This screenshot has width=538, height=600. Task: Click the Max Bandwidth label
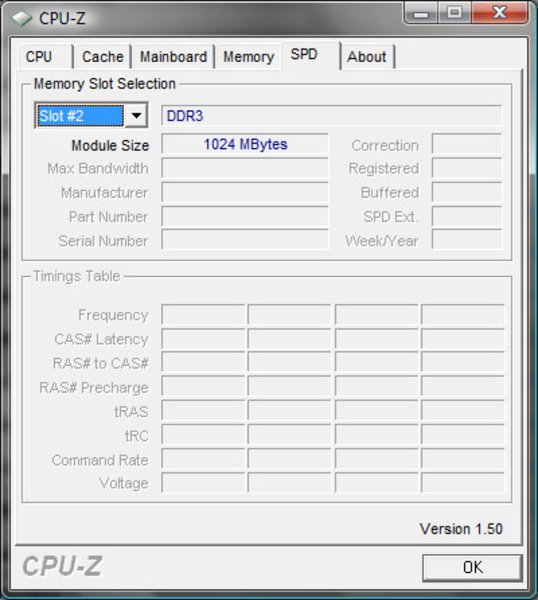point(98,169)
